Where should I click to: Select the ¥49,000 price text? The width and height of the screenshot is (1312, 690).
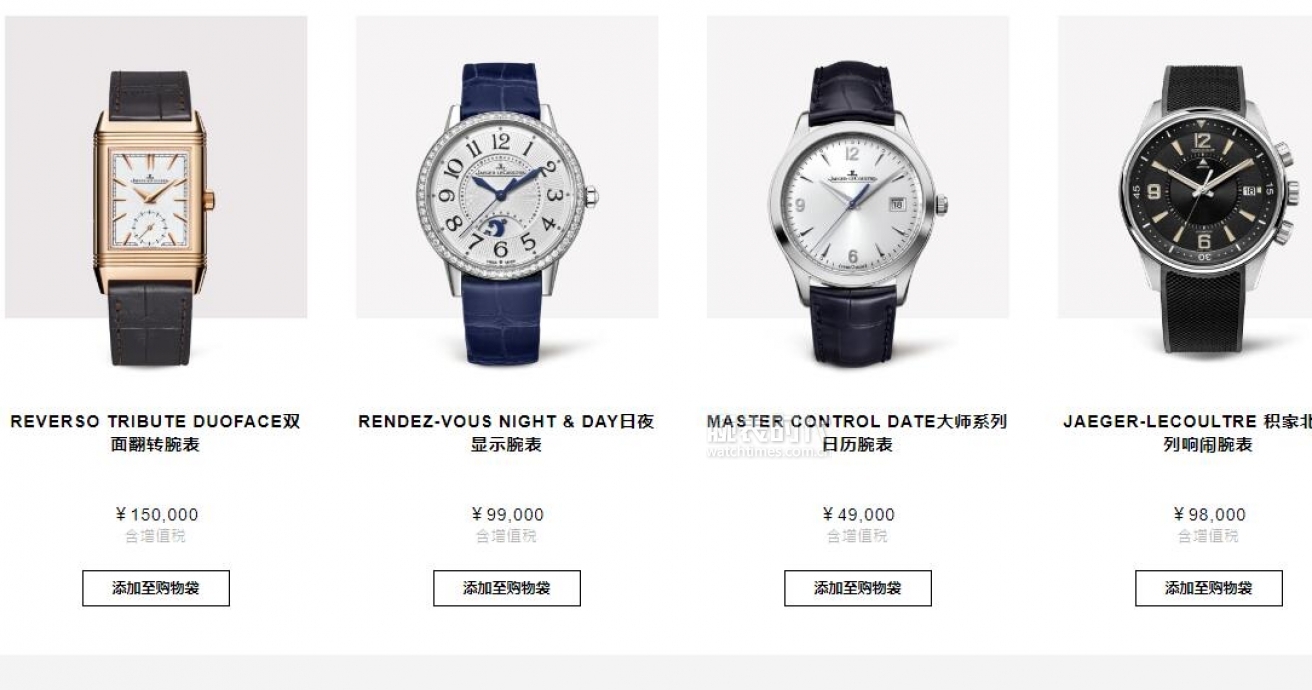pyautogui.click(x=859, y=515)
